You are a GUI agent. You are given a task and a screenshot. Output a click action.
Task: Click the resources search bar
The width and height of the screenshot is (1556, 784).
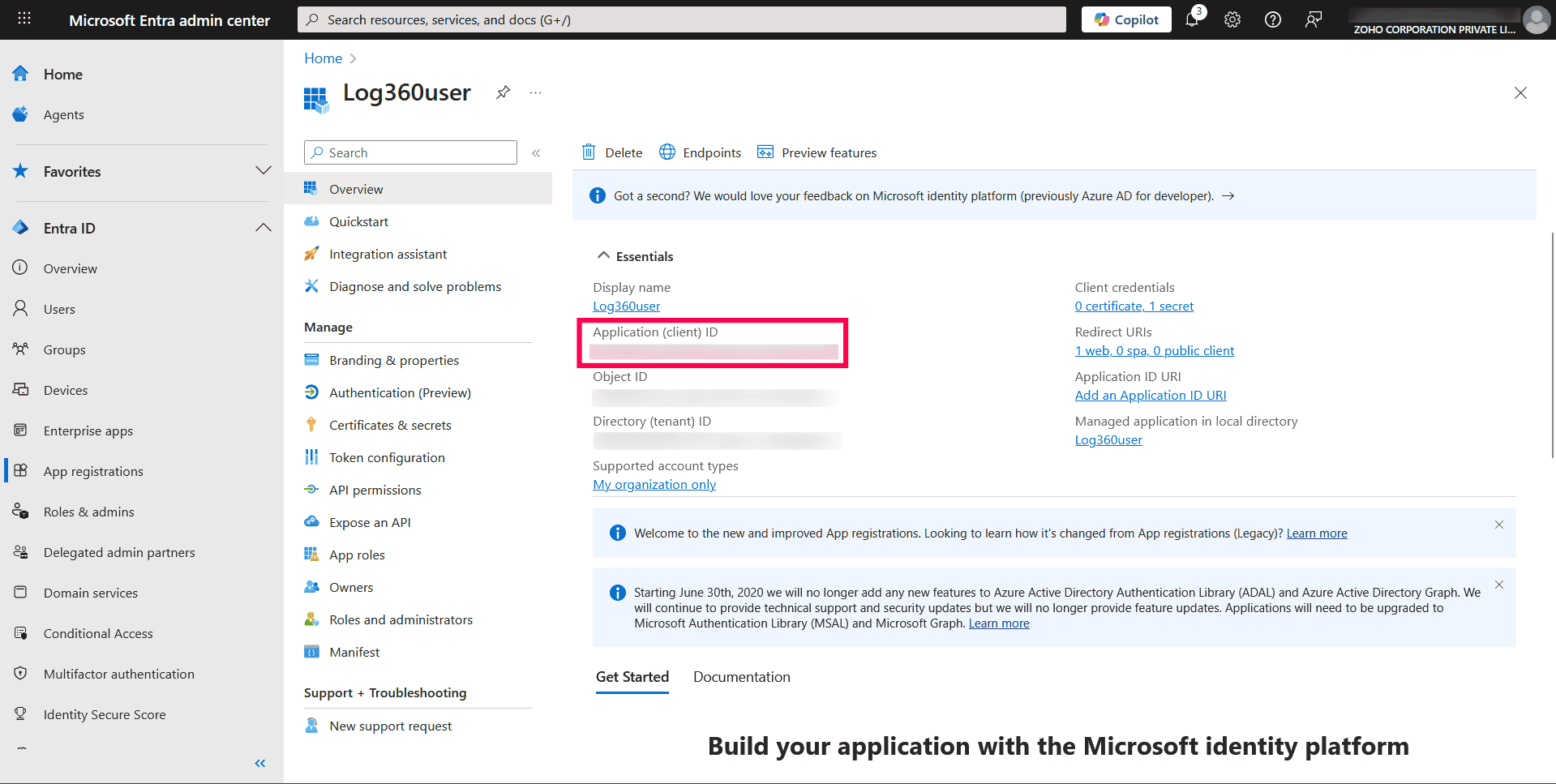[x=681, y=19]
